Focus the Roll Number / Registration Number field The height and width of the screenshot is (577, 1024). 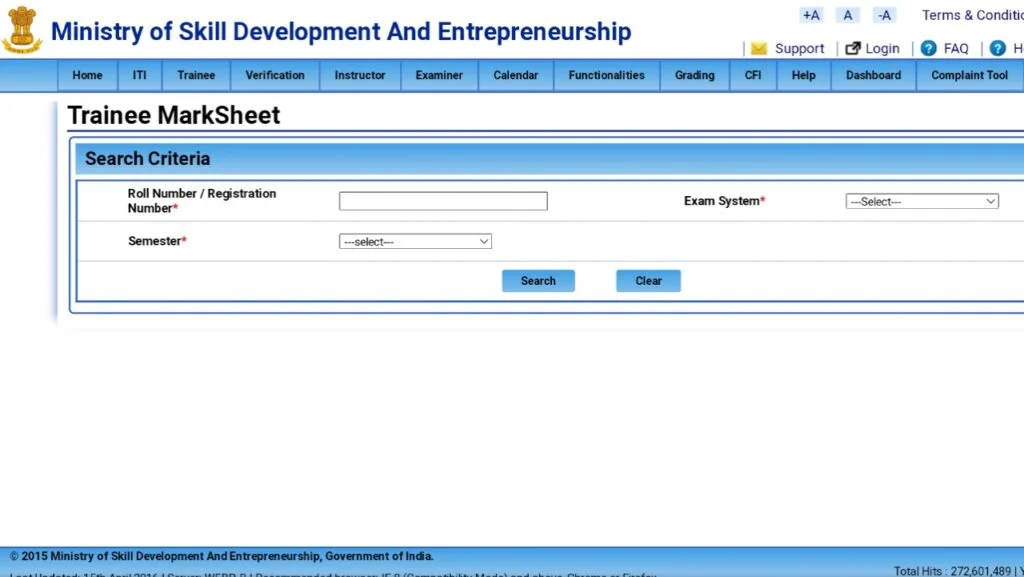(443, 201)
